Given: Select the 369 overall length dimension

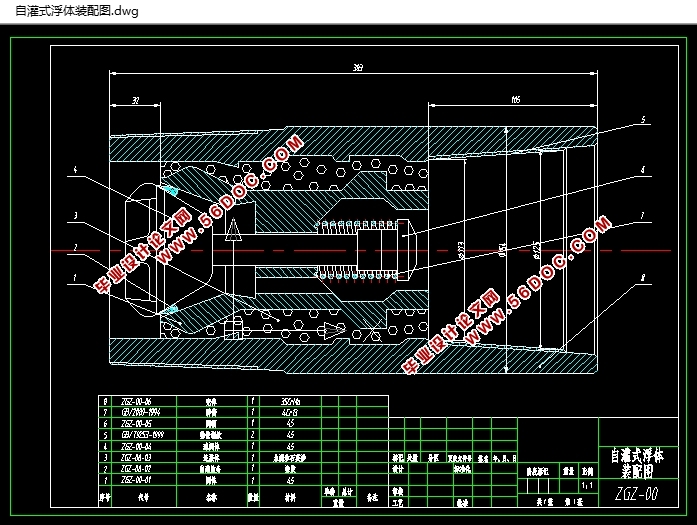Looking at the screenshot, I should pos(357,68).
